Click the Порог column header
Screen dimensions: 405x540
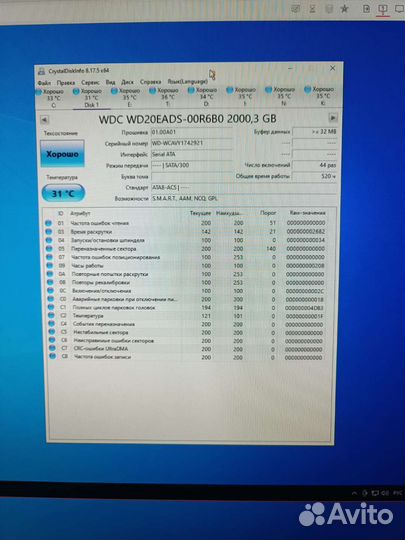click(268, 213)
